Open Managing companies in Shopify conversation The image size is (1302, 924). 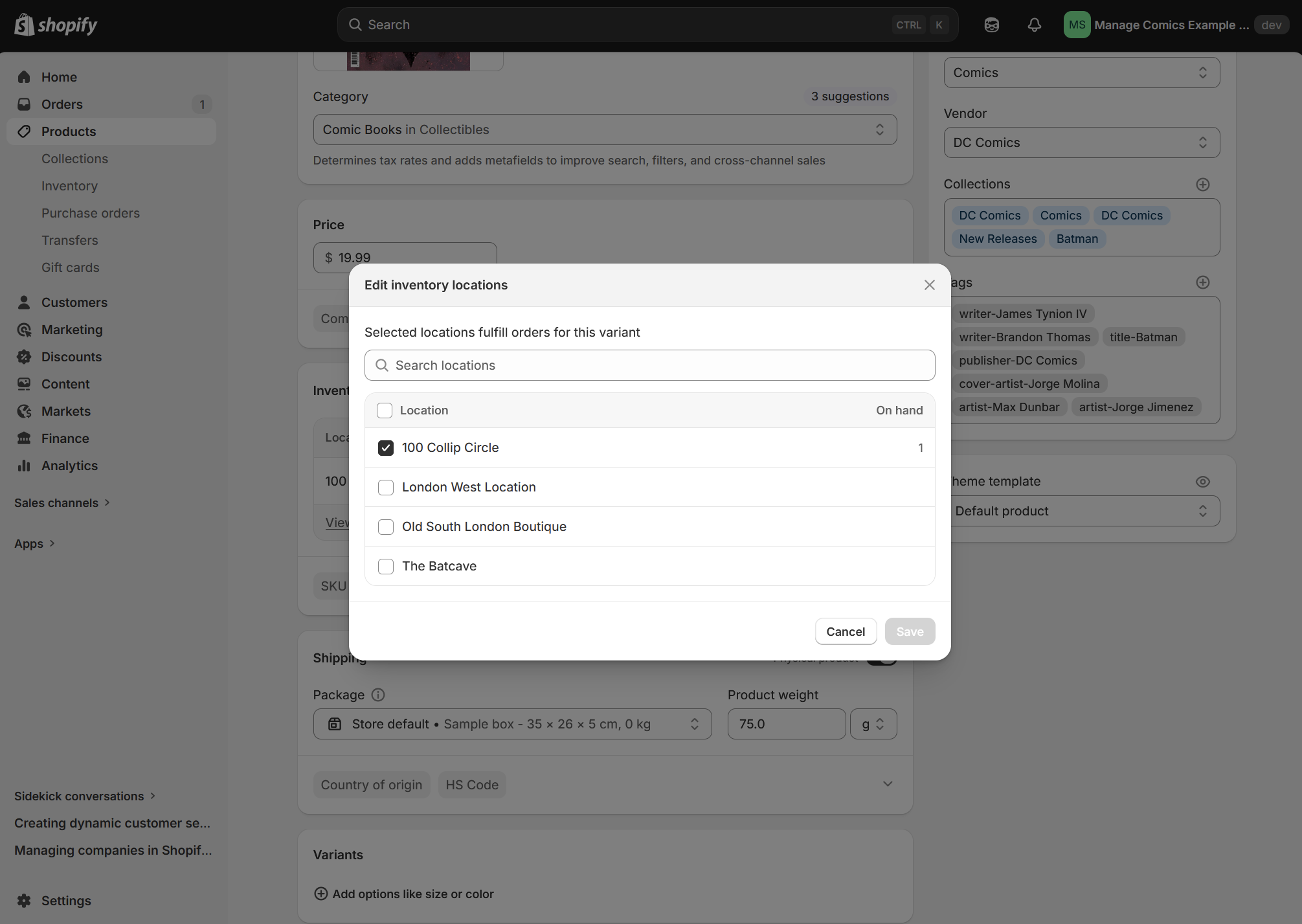pos(113,851)
